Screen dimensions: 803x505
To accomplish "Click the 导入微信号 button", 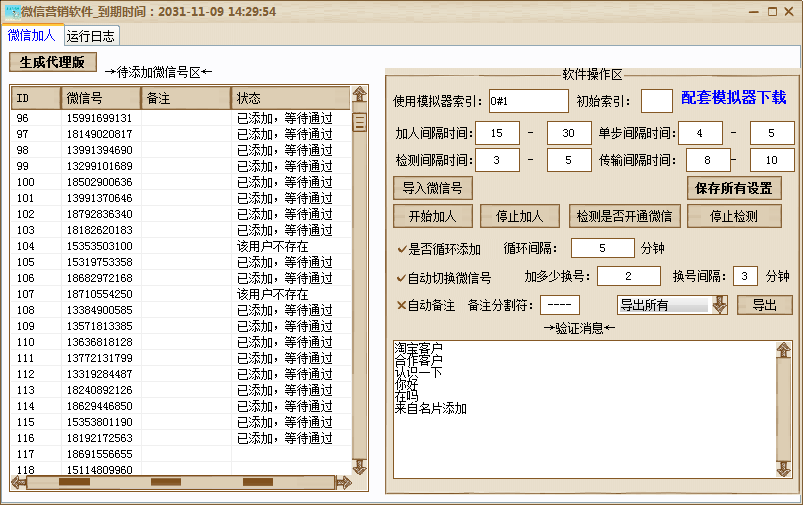I will 433,188.
